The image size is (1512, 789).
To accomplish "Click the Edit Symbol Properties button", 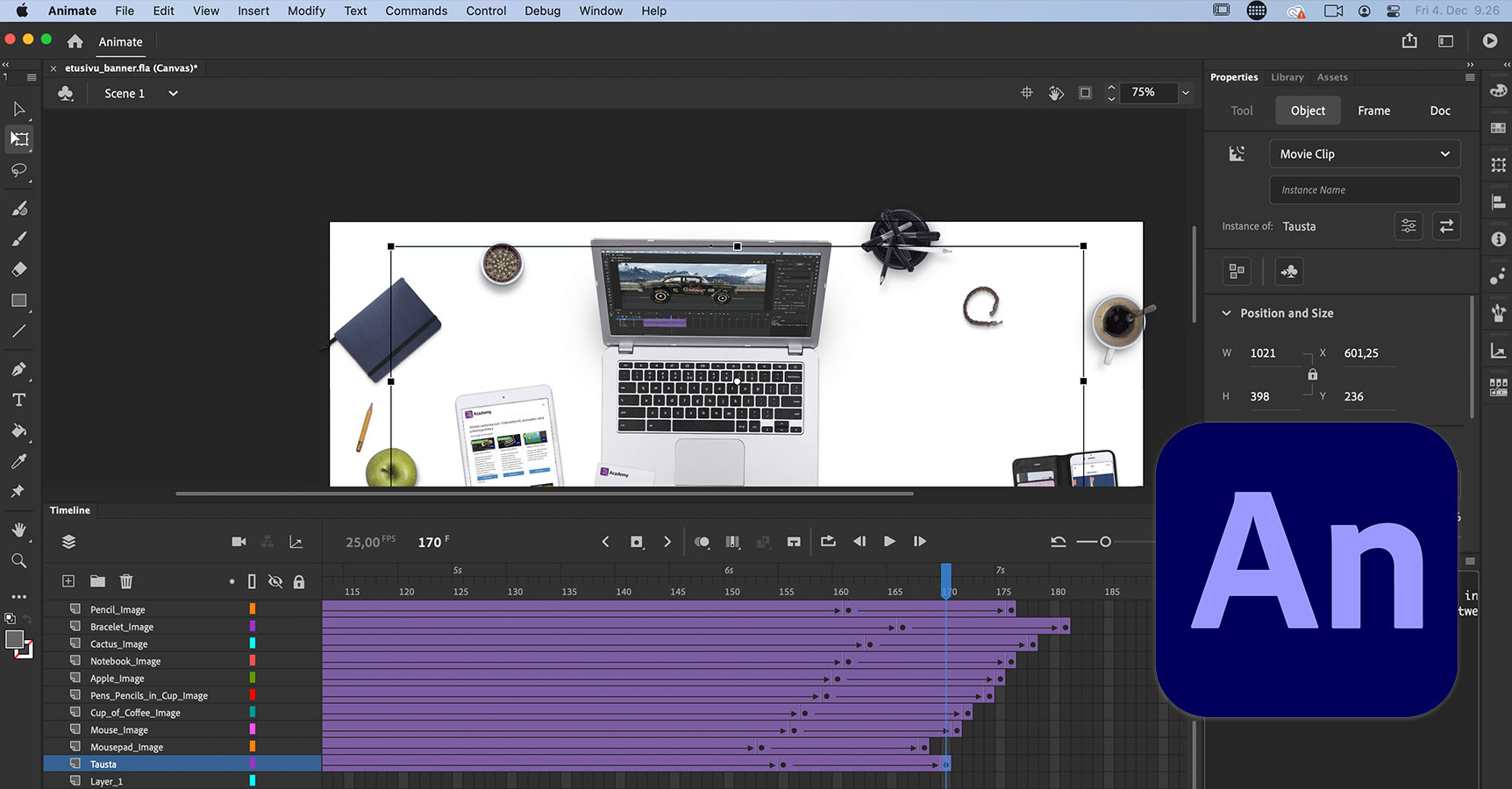I will pos(1408,226).
